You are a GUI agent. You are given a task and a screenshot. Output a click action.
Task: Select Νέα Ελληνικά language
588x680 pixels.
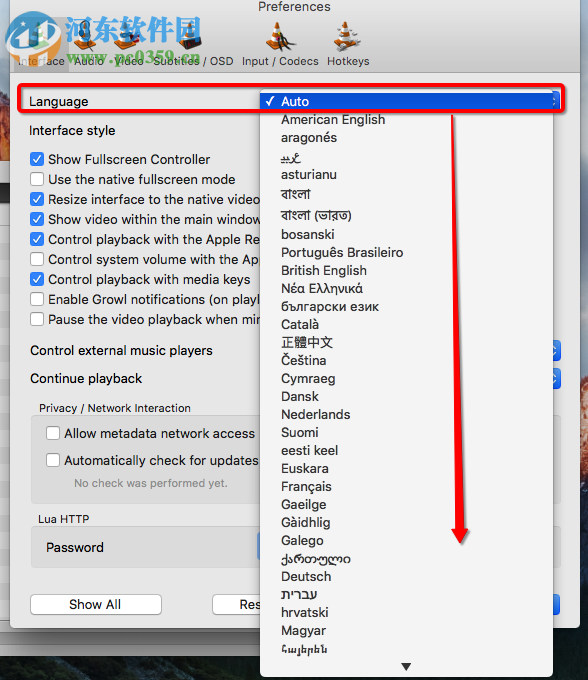406,288
